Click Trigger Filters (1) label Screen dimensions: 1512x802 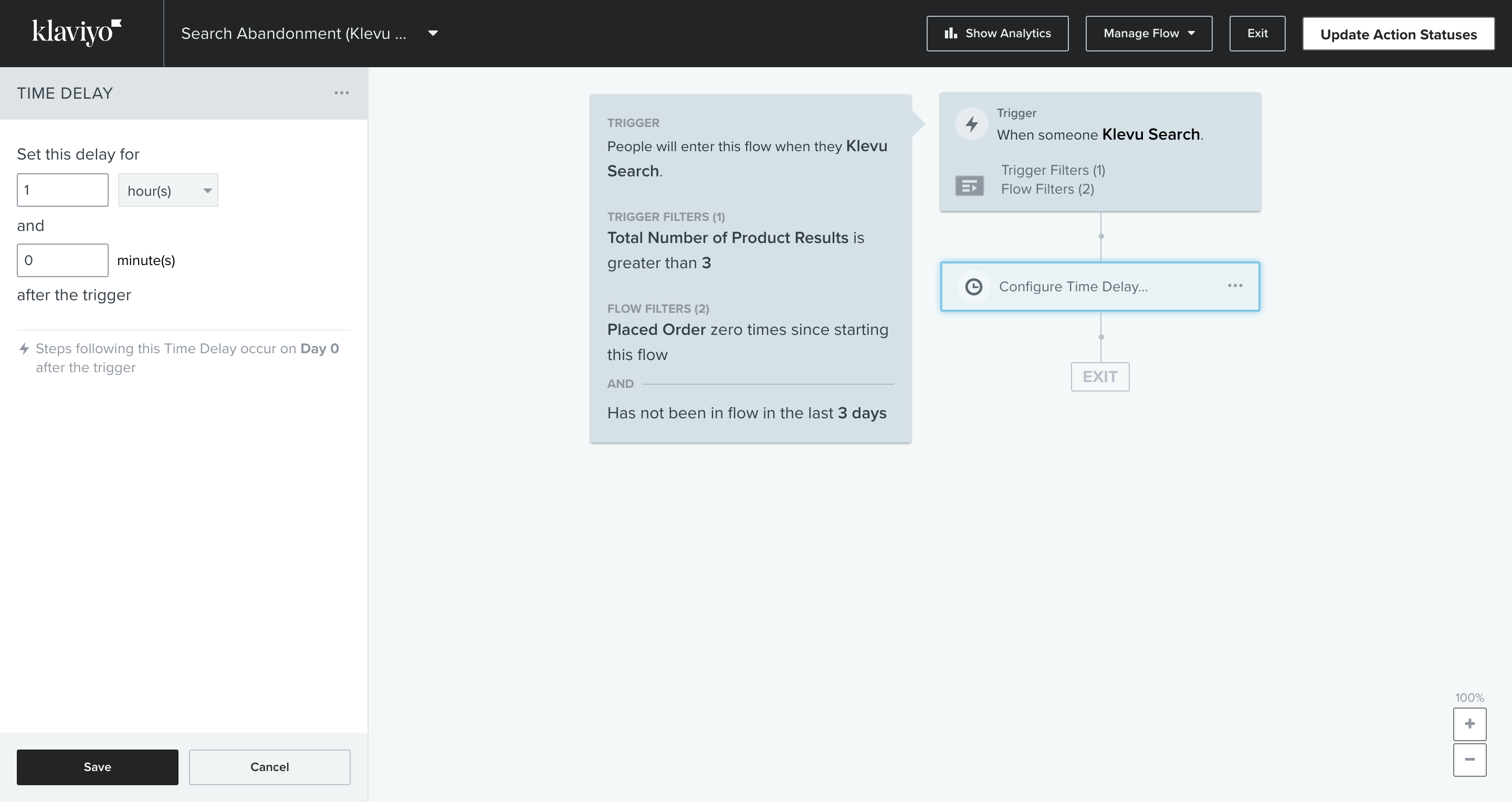[x=1053, y=170]
